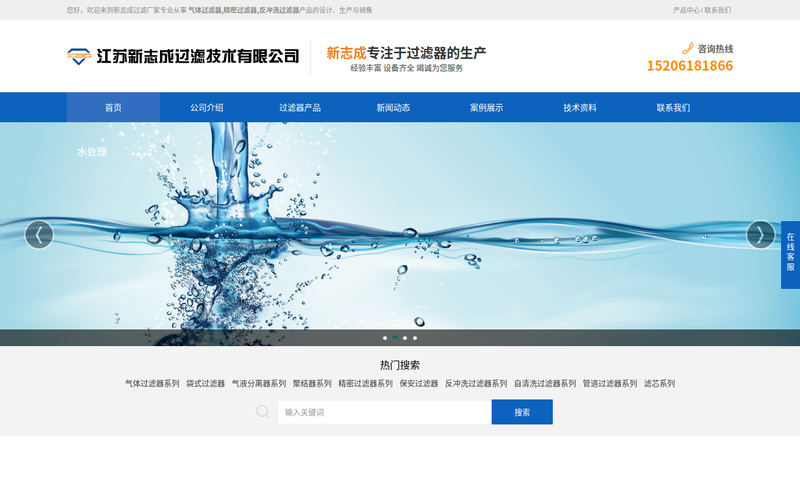
Task: Open the 首页 navigation tab
Action: coord(113,108)
